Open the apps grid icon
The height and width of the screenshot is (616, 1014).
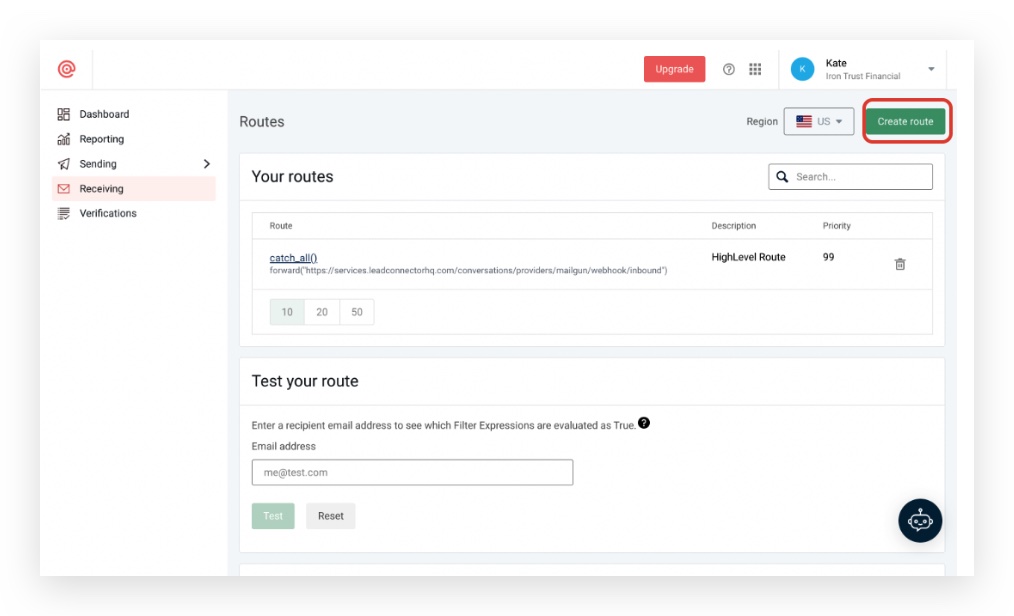point(755,69)
